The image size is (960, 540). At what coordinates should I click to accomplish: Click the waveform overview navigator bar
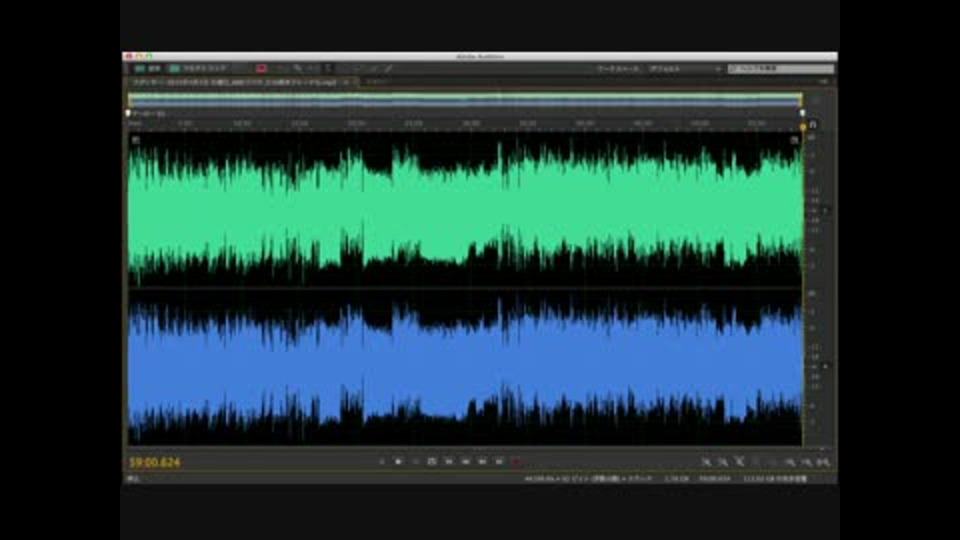coord(465,100)
